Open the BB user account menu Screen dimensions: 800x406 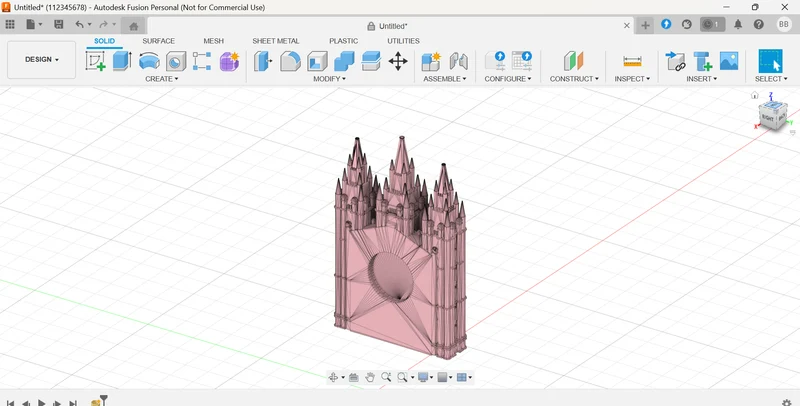pos(784,24)
